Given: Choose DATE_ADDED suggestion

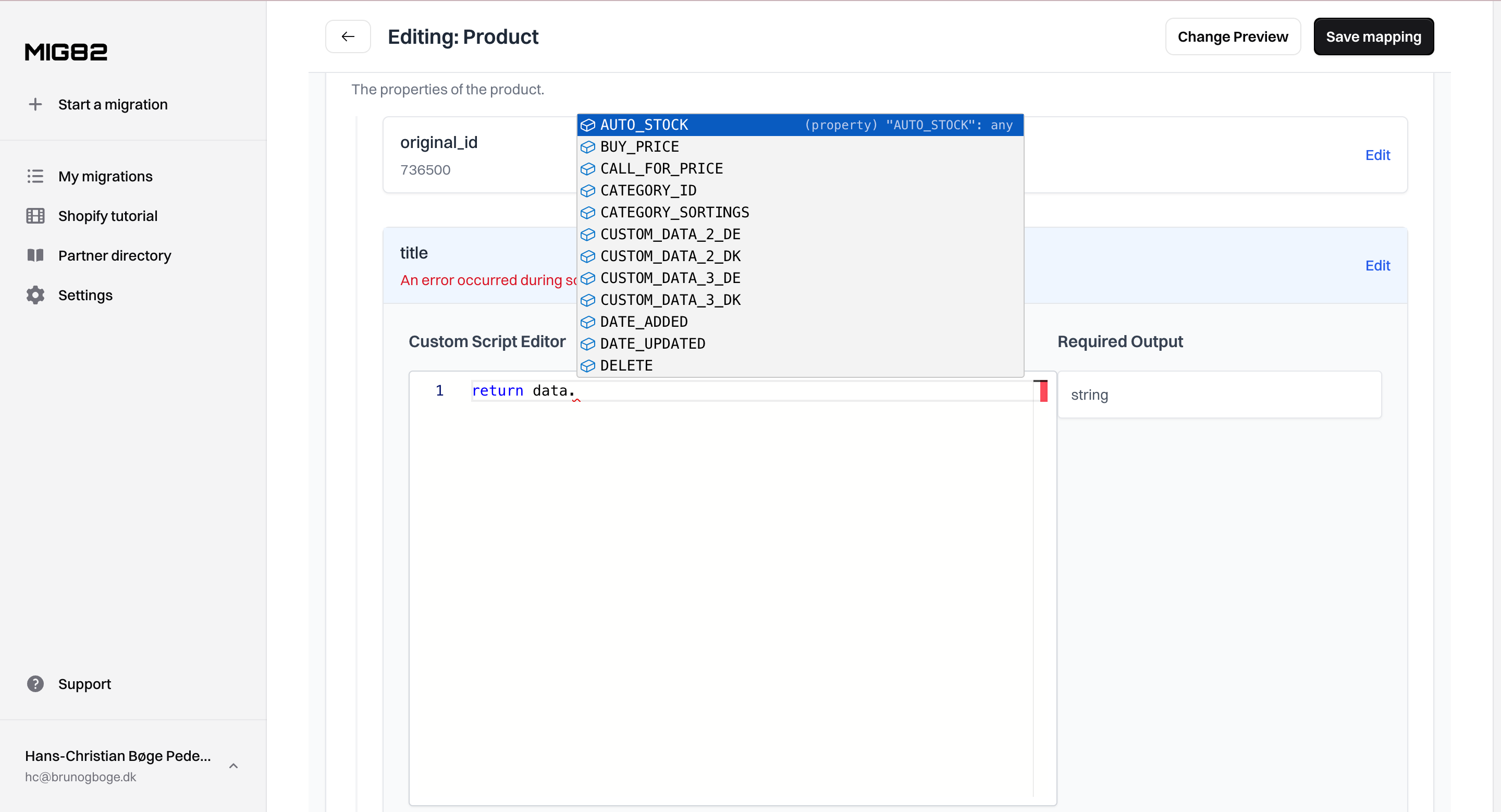Looking at the screenshot, I should point(800,322).
